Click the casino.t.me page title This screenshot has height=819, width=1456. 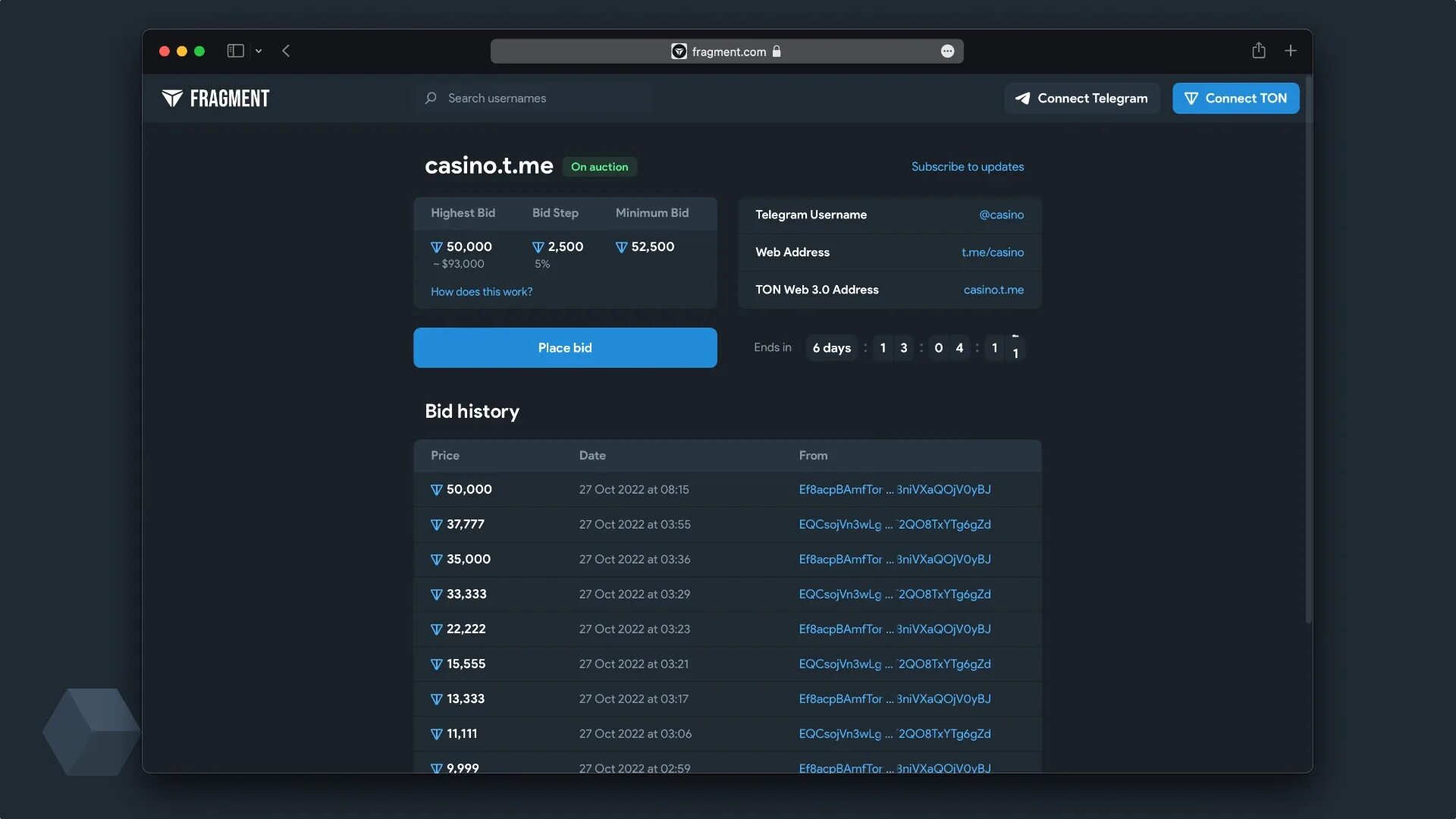489,166
